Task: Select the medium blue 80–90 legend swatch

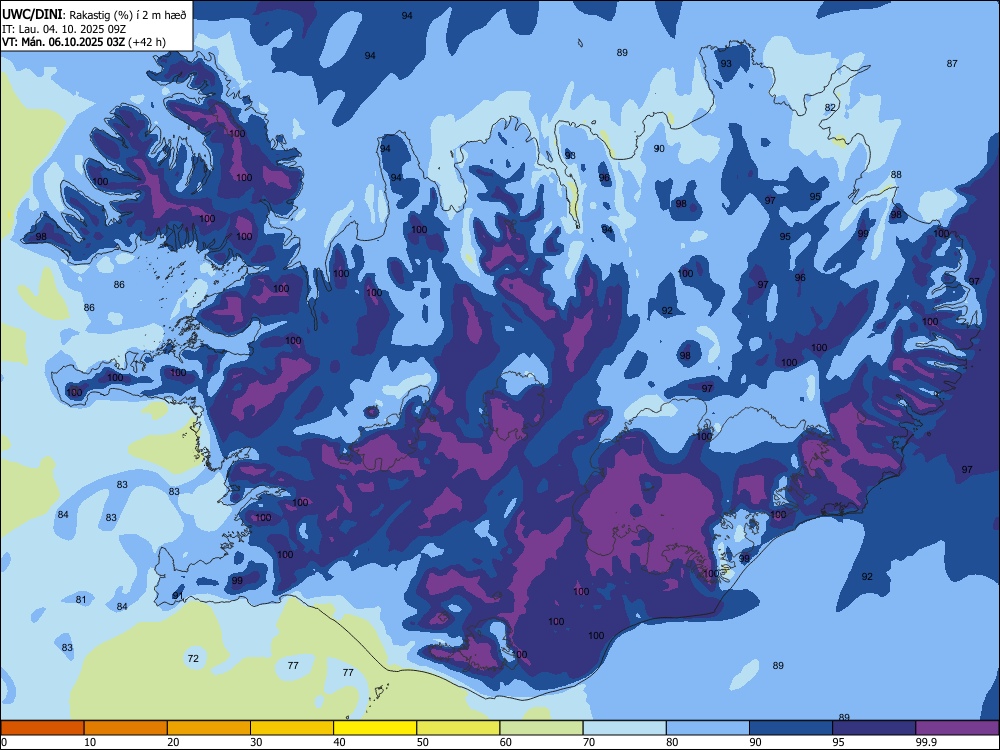Action: pos(708,728)
